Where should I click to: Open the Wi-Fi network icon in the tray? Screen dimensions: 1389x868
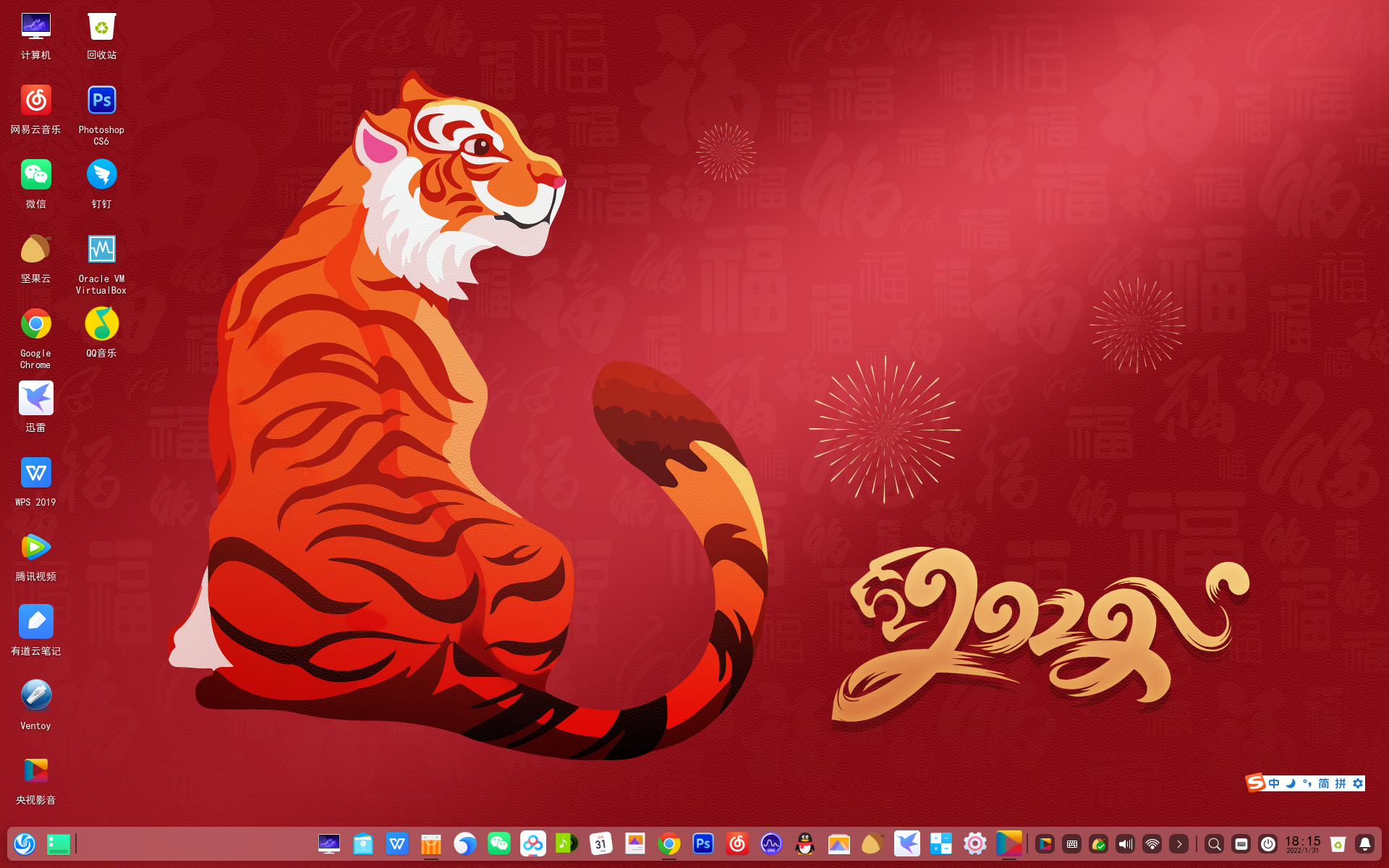point(1151,843)
